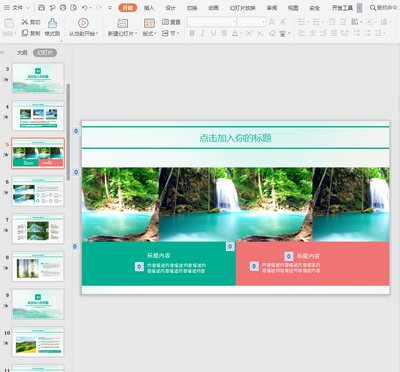Click the 版式 layout icon
Screen dimensions: 400x372
pyautogui.click(x=149, y=23)
